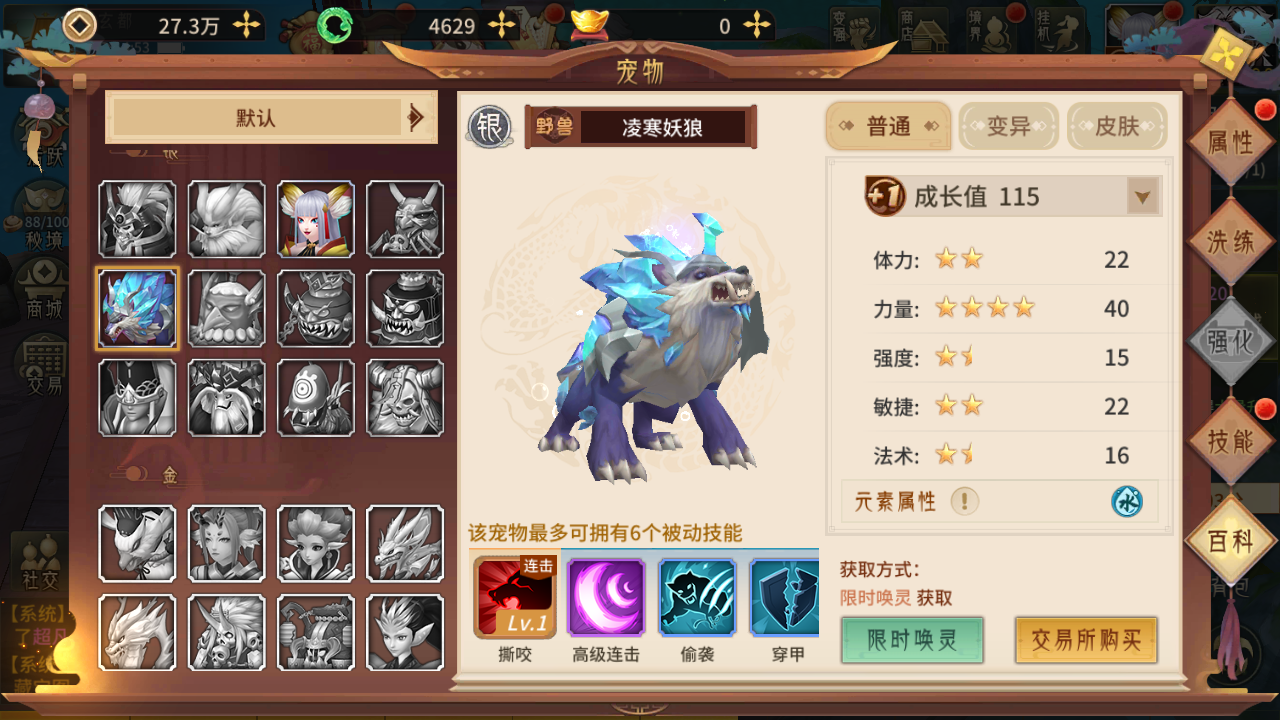Switch to the 皮肤 tab
The width and height of the screenshot is (1280, 720).
[x=1117, y=126]
